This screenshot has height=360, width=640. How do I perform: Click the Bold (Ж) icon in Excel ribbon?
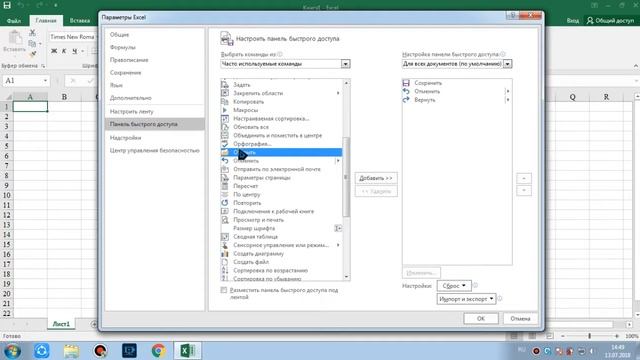(x=54, y=51)
